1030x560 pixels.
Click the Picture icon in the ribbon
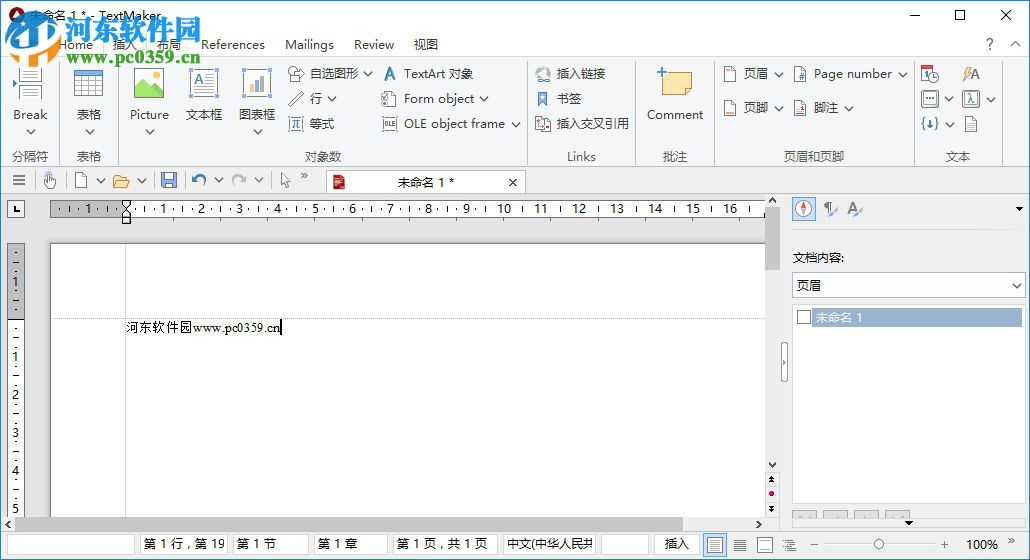(149, 85)
